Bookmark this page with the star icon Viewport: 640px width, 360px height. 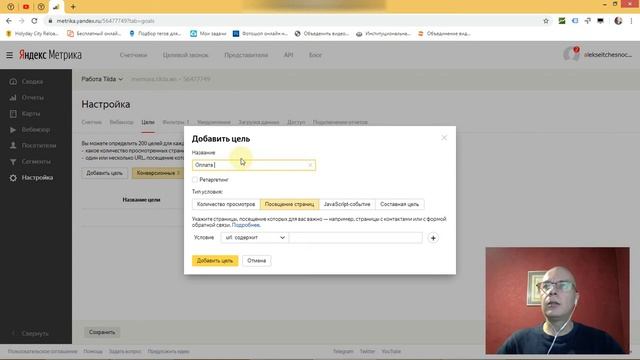(x=546, y=21)
